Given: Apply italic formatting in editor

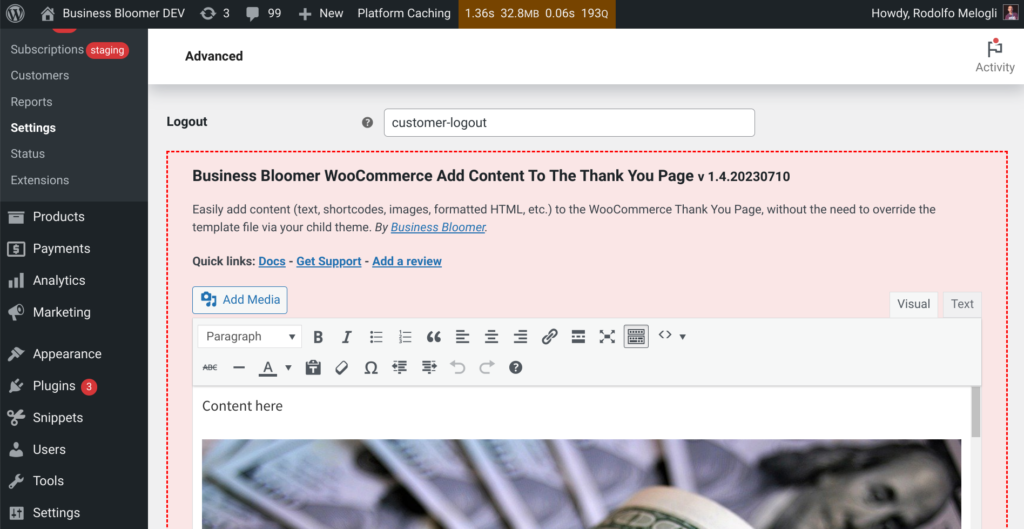Looking at the screenshot, I should click(347, 337).
